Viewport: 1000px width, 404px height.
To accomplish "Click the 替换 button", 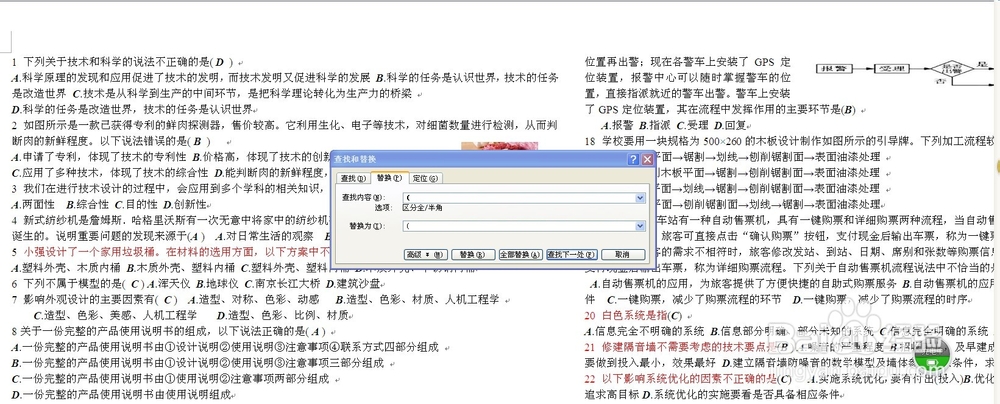I will (x=473, y=254).
